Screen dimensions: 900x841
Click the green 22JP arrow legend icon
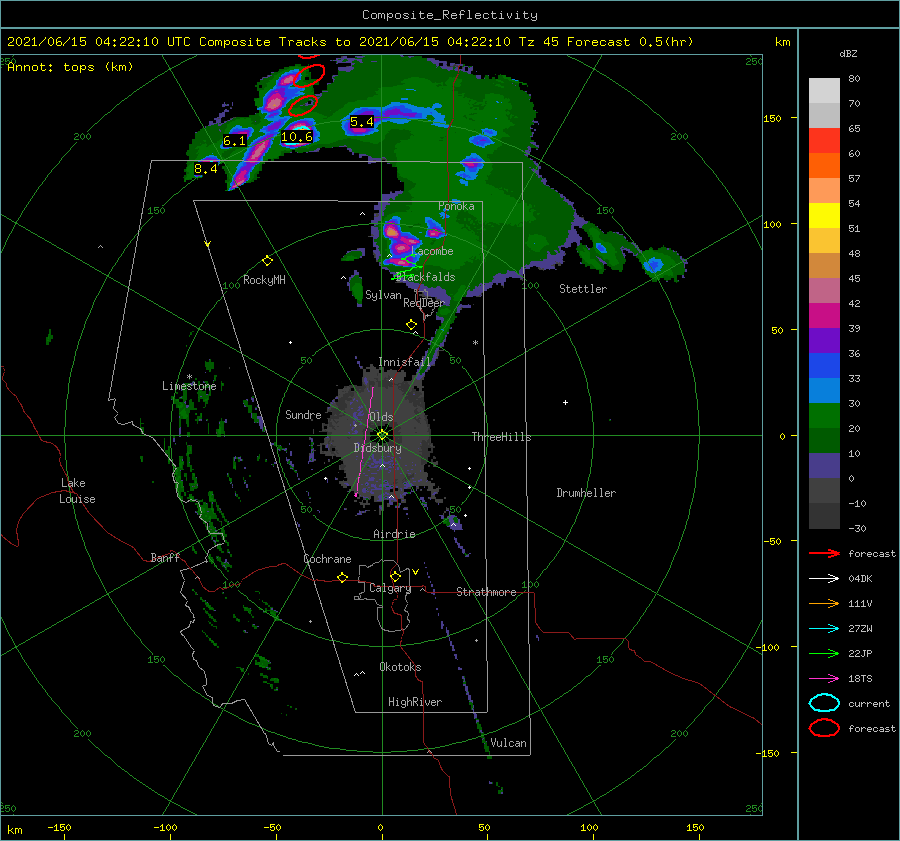[824, 653]
